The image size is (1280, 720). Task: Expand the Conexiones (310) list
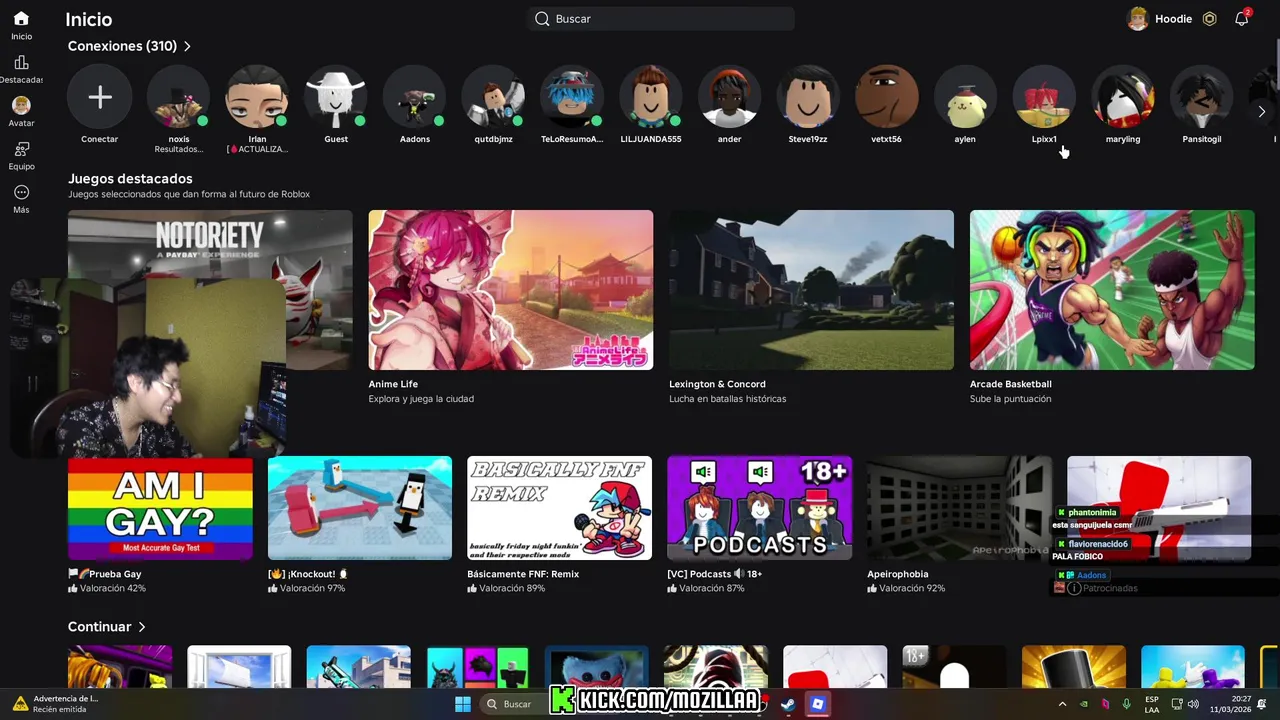(x=129, y=46)
